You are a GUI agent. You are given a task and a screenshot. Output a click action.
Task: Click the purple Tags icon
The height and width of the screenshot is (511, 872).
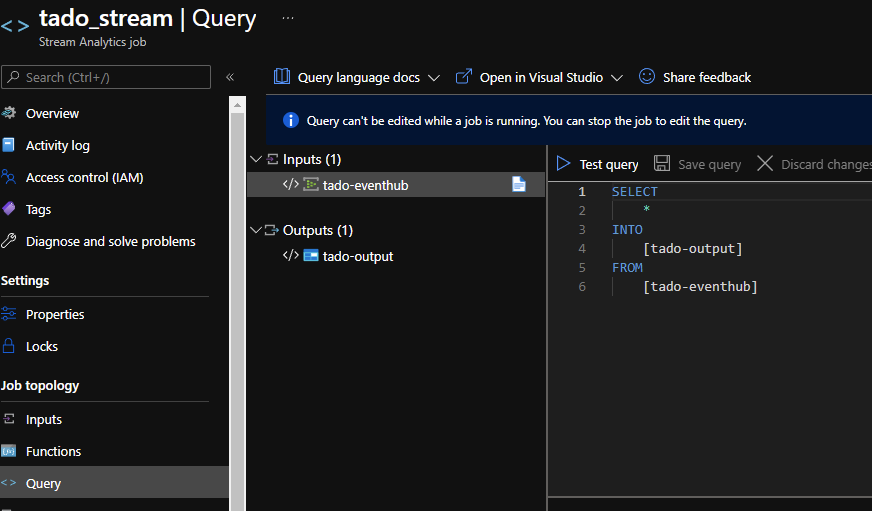pyautogui.click(x=9, y=209)
